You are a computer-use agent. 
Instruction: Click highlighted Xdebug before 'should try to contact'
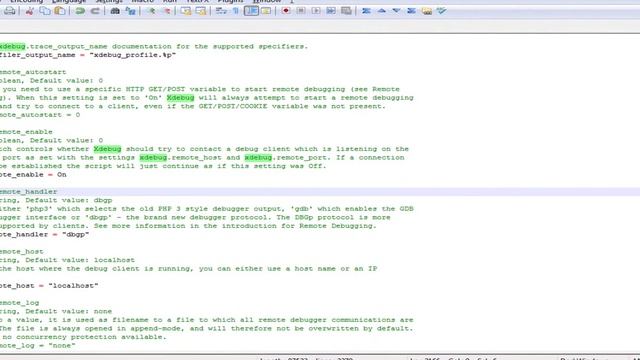click(x=107, y=149)
